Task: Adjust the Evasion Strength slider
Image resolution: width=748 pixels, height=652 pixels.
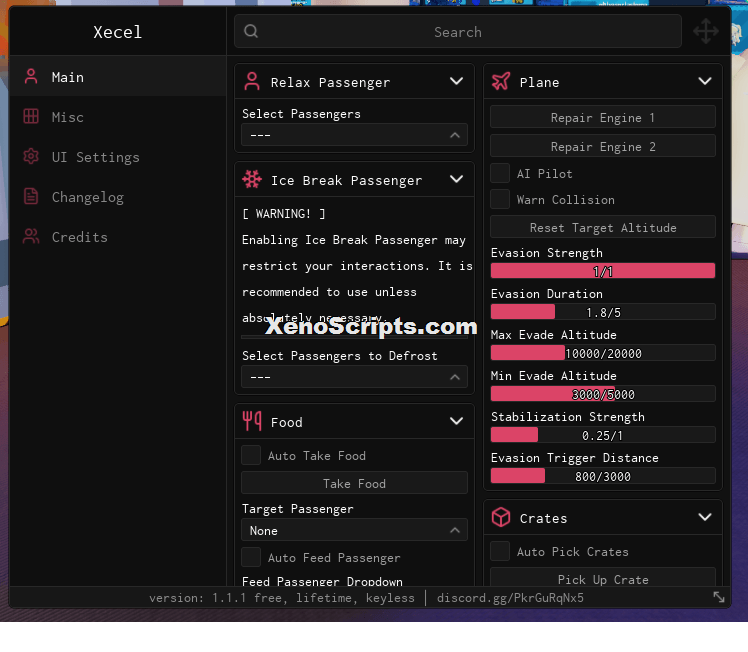Action: coord(603,271)
